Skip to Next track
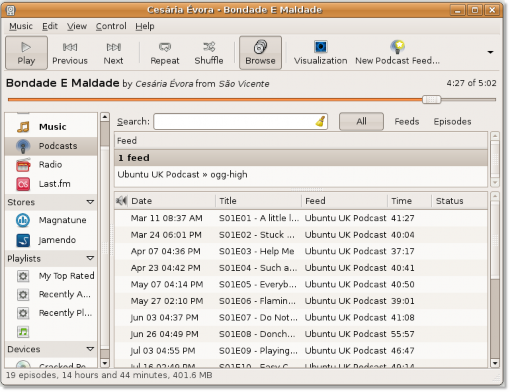The width and height of the screenshot is (510, 392). (x=113, y=53)
